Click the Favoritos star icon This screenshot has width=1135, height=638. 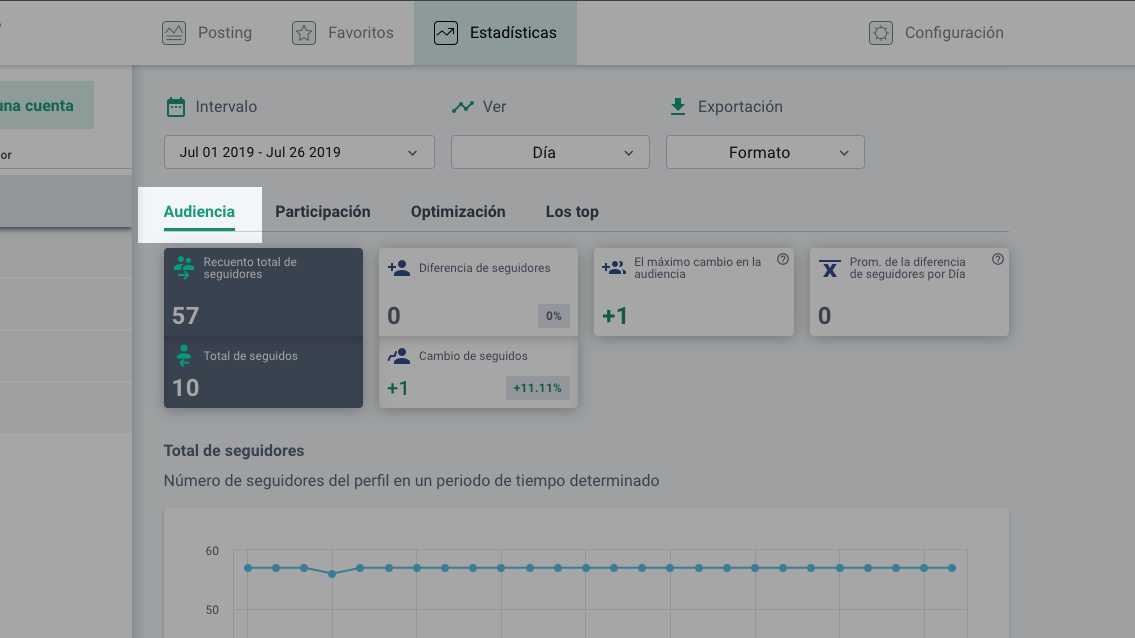(304, 33)
